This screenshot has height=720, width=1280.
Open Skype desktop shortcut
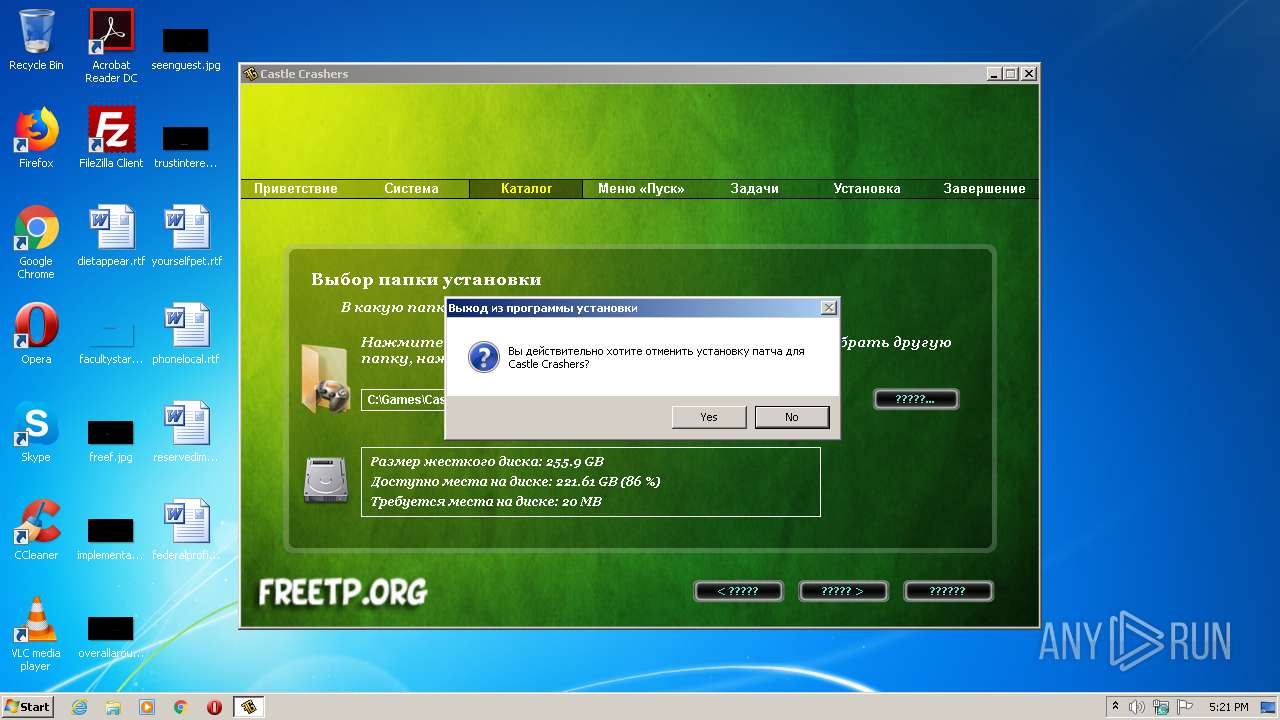pos(36,432)
